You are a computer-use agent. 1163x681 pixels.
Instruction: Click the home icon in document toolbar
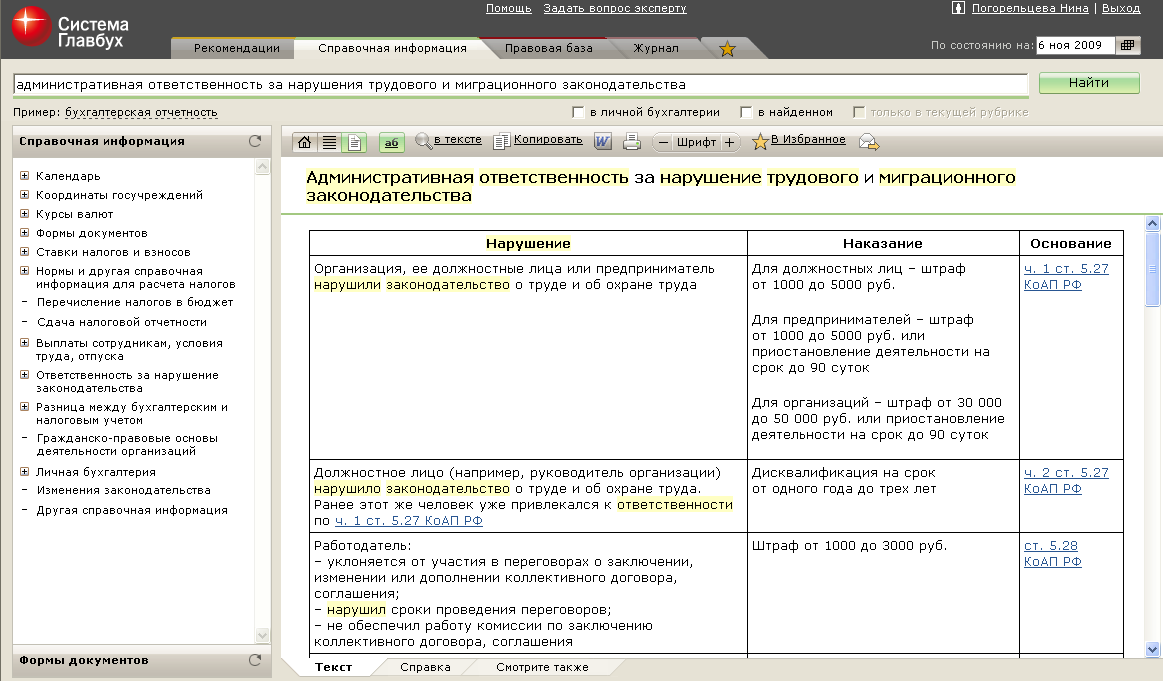coord(305,143)
